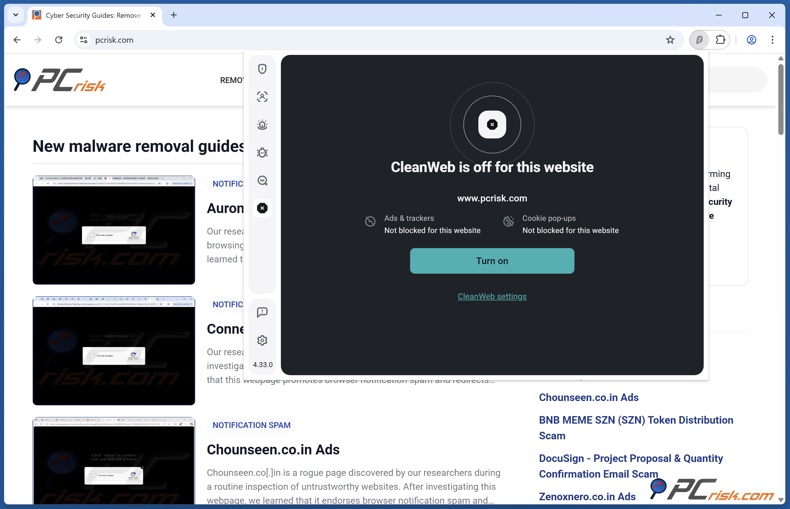Viewport: 790px width, 509px height.
Task: Open Chounseen.co.in article thumbnail
Action: click(x=114, y=461)
